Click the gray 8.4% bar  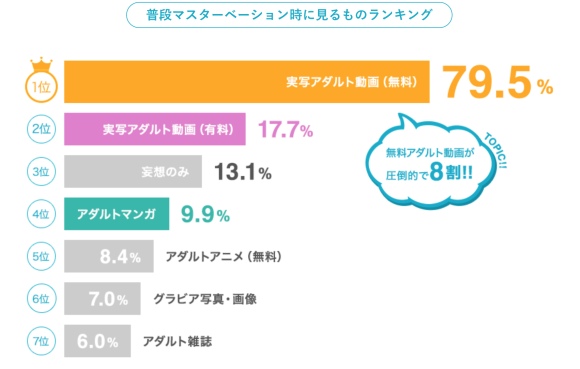click(x=109, y=256)
